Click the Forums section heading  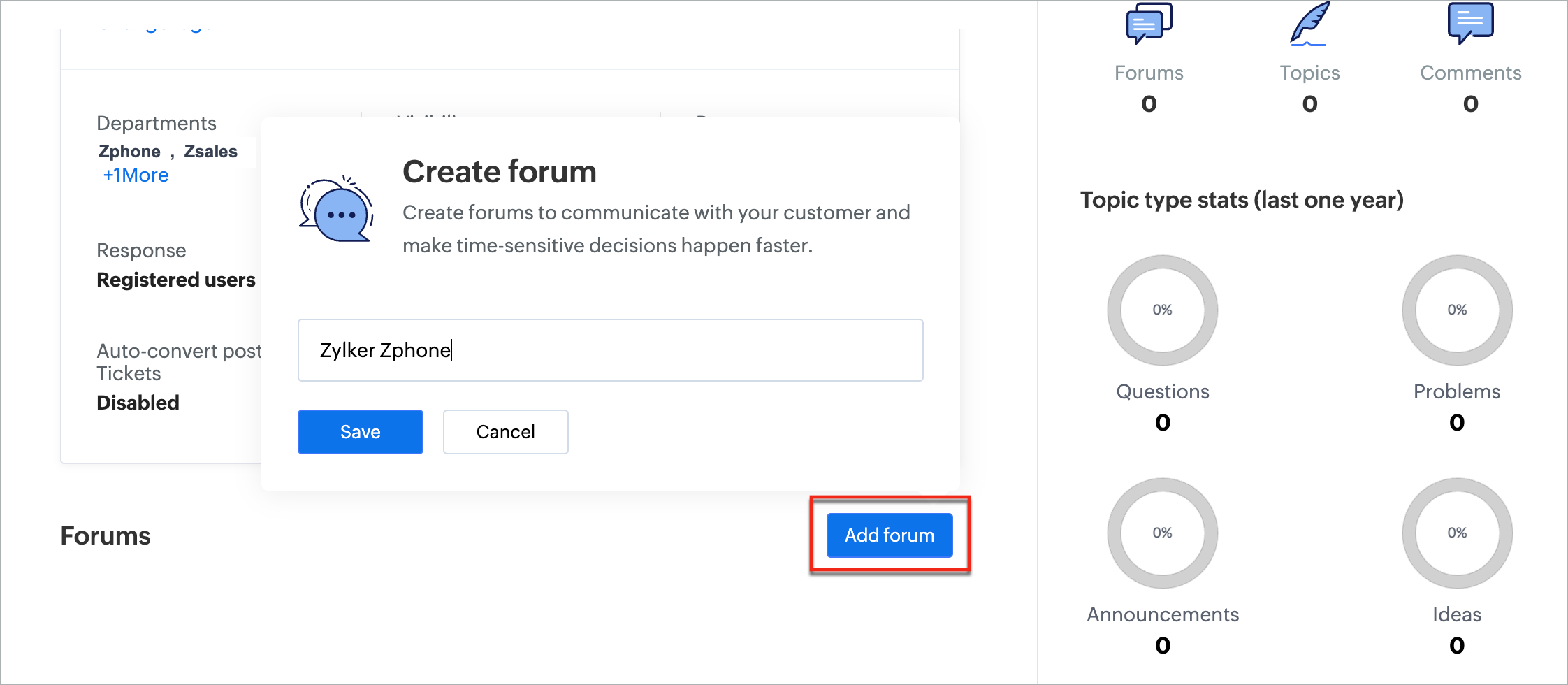click(106, 536)
